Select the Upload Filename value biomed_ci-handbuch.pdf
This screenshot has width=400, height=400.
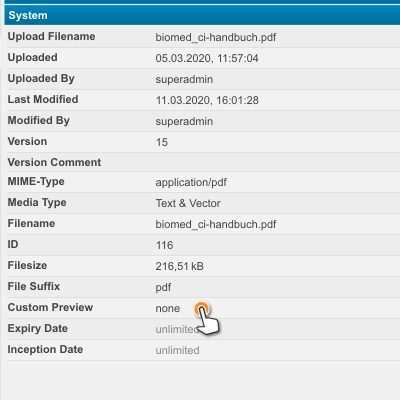[x=216, y=37]
